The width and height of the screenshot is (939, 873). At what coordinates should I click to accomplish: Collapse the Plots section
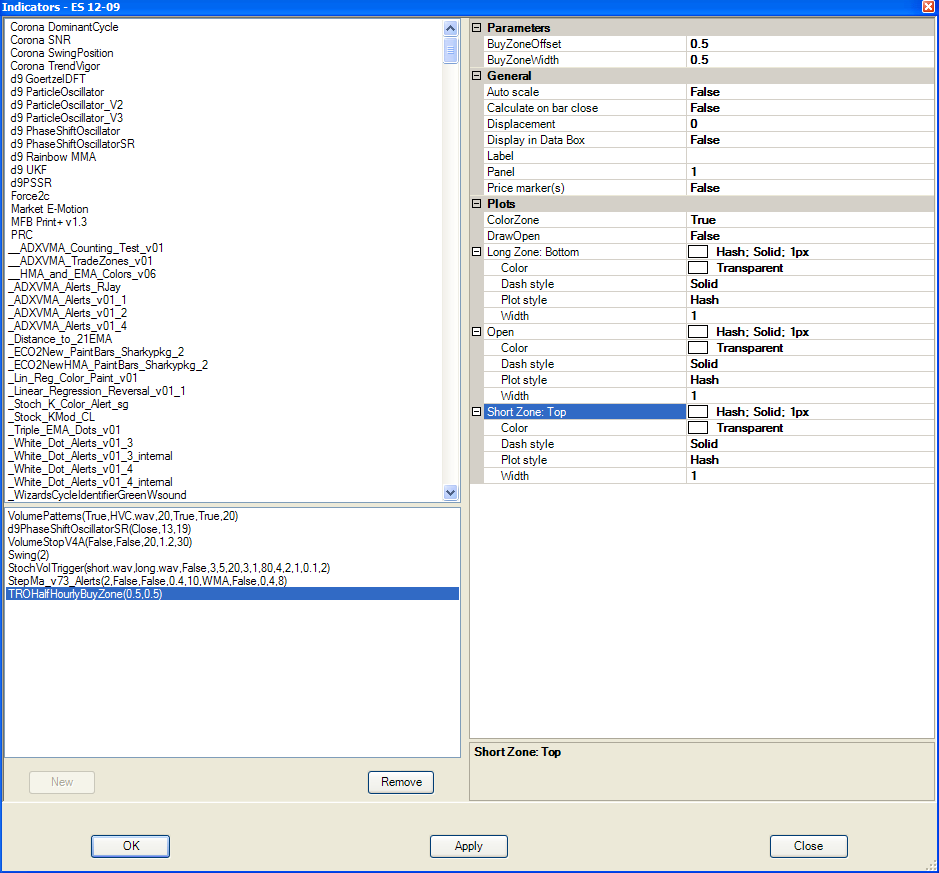coord(477,204)
